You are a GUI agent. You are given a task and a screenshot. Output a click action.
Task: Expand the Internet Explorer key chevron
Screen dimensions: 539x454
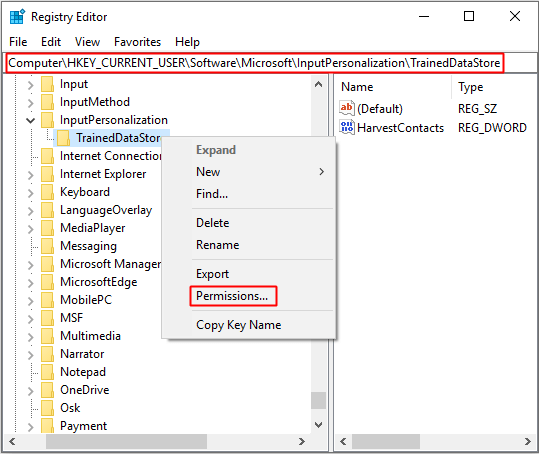point(31,175)
